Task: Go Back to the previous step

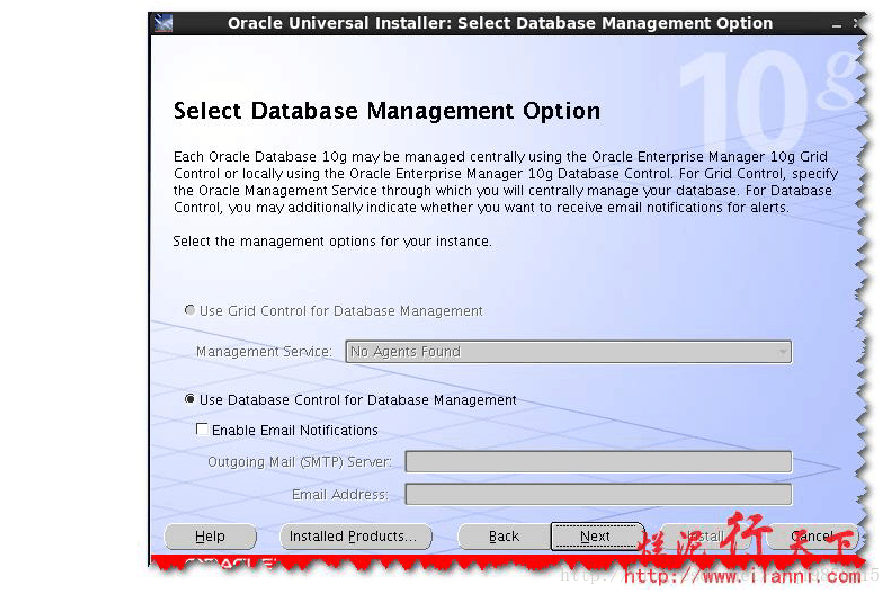Action: pyautogui.click(x=504, y=536)
